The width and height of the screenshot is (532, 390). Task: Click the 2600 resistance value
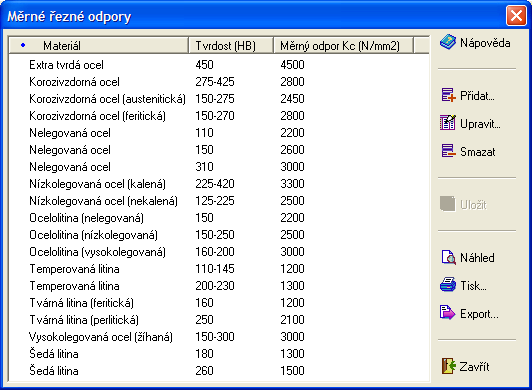[292, 150]
